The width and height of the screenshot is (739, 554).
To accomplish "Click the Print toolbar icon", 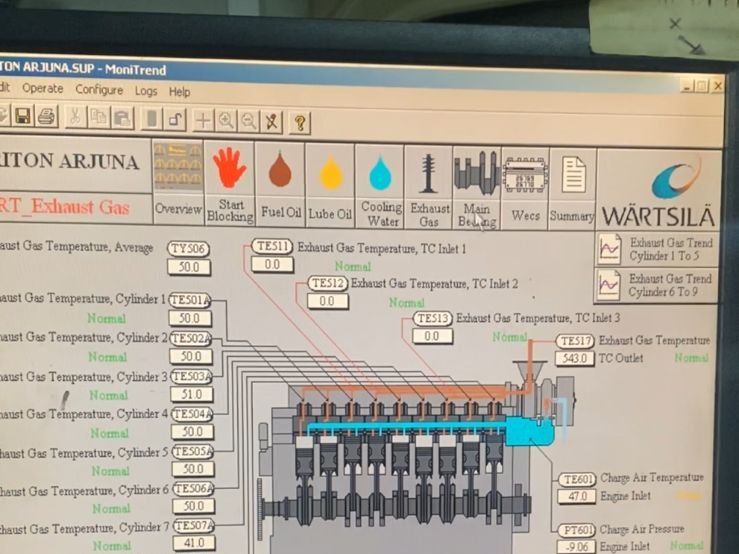I will pos(47,116).
